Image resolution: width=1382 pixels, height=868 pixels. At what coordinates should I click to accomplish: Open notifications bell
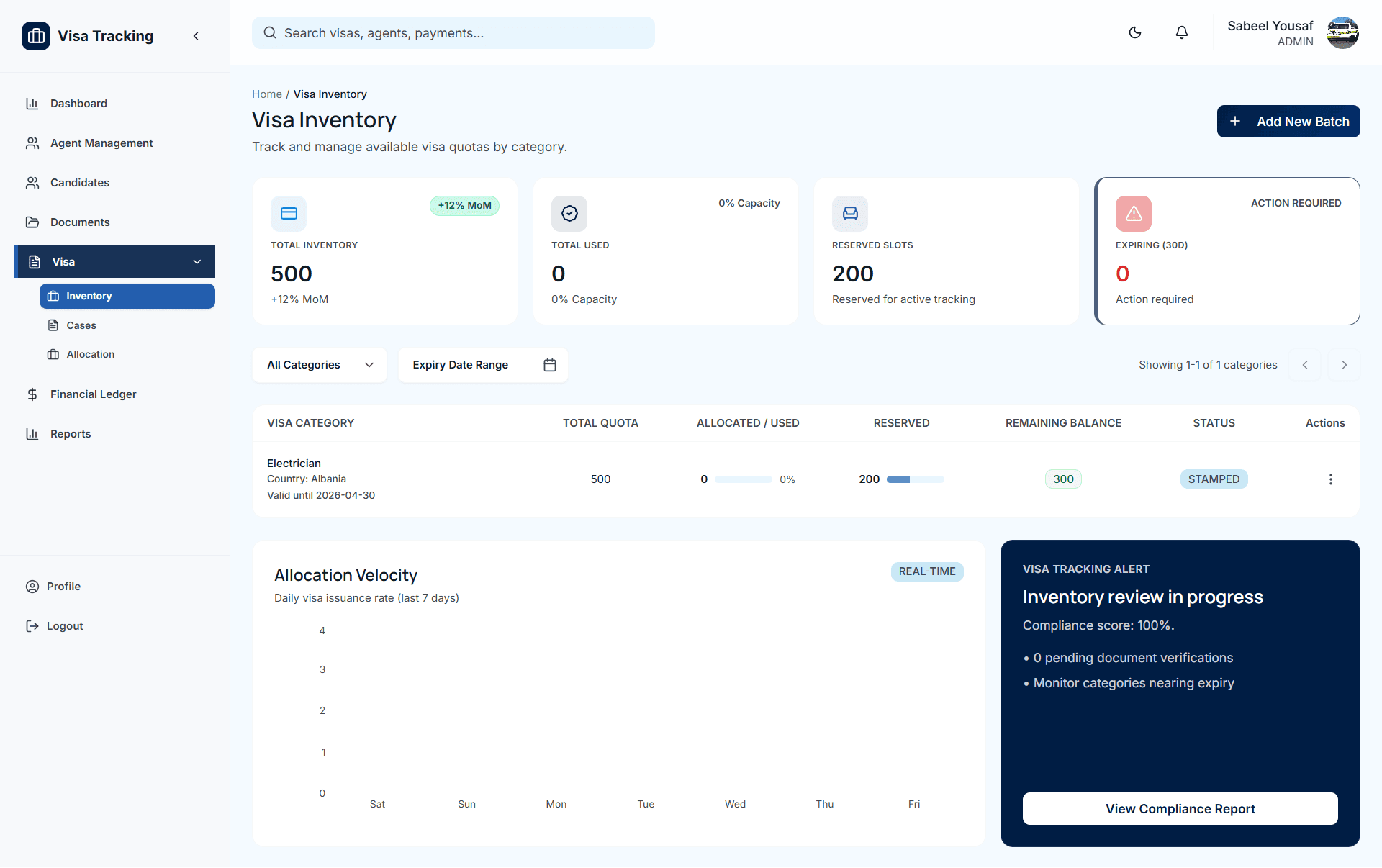coord(1182,32)
